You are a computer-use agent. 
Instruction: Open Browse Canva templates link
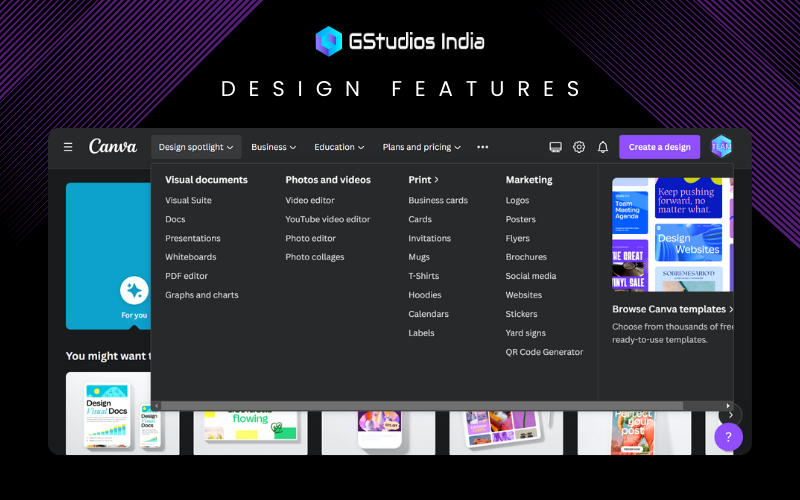point(673,309)
